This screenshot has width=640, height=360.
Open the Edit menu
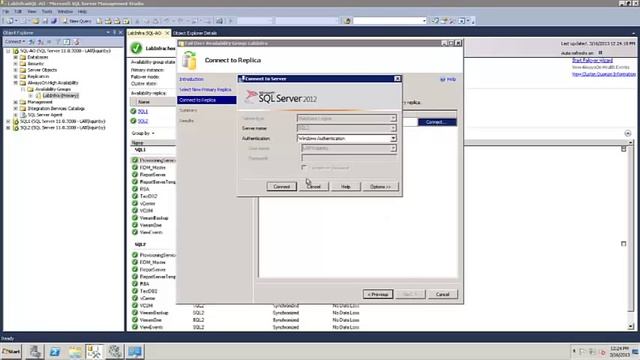click(x=18, y=11)
